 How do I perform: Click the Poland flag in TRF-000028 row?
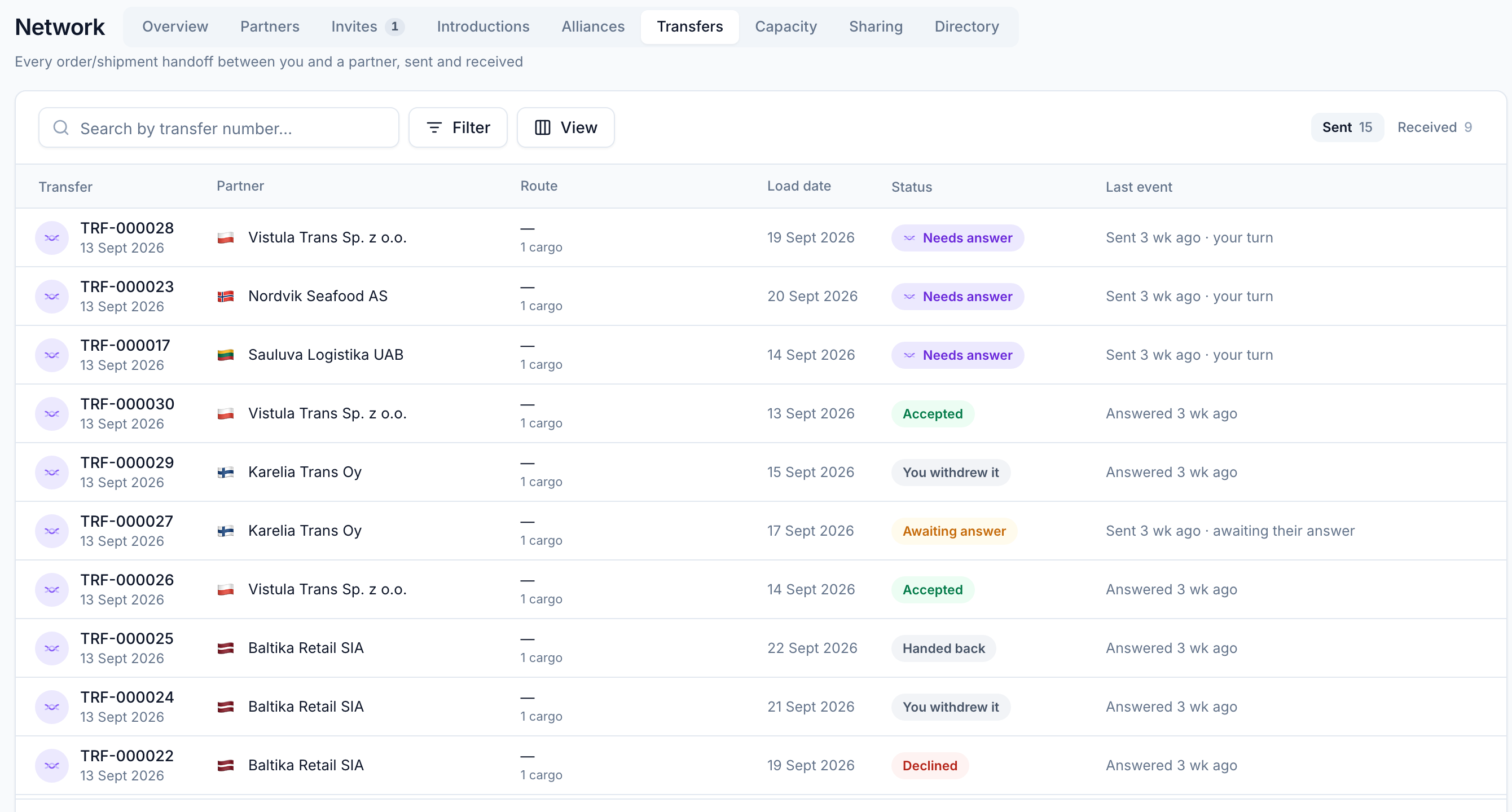[226, 237]
